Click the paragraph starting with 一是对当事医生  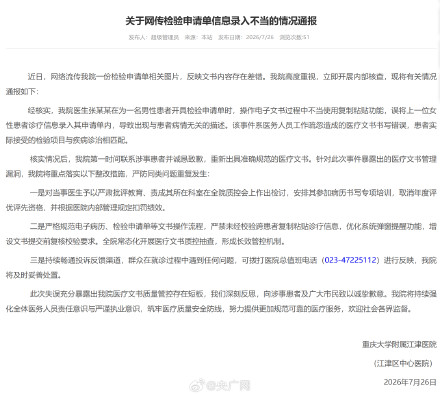point(221,200)
